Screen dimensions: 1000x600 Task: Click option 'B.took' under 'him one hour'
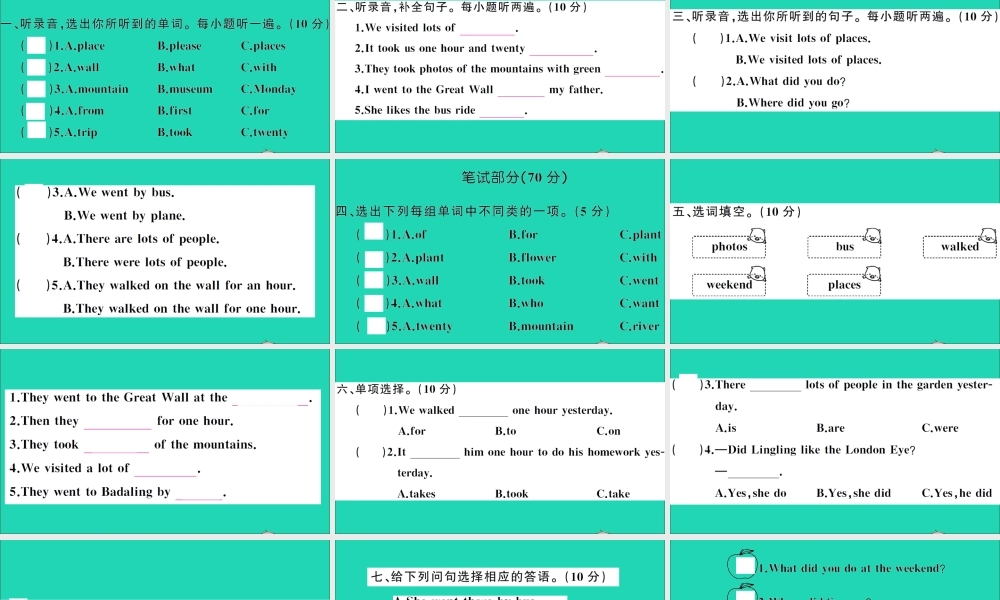coord(511,494)
